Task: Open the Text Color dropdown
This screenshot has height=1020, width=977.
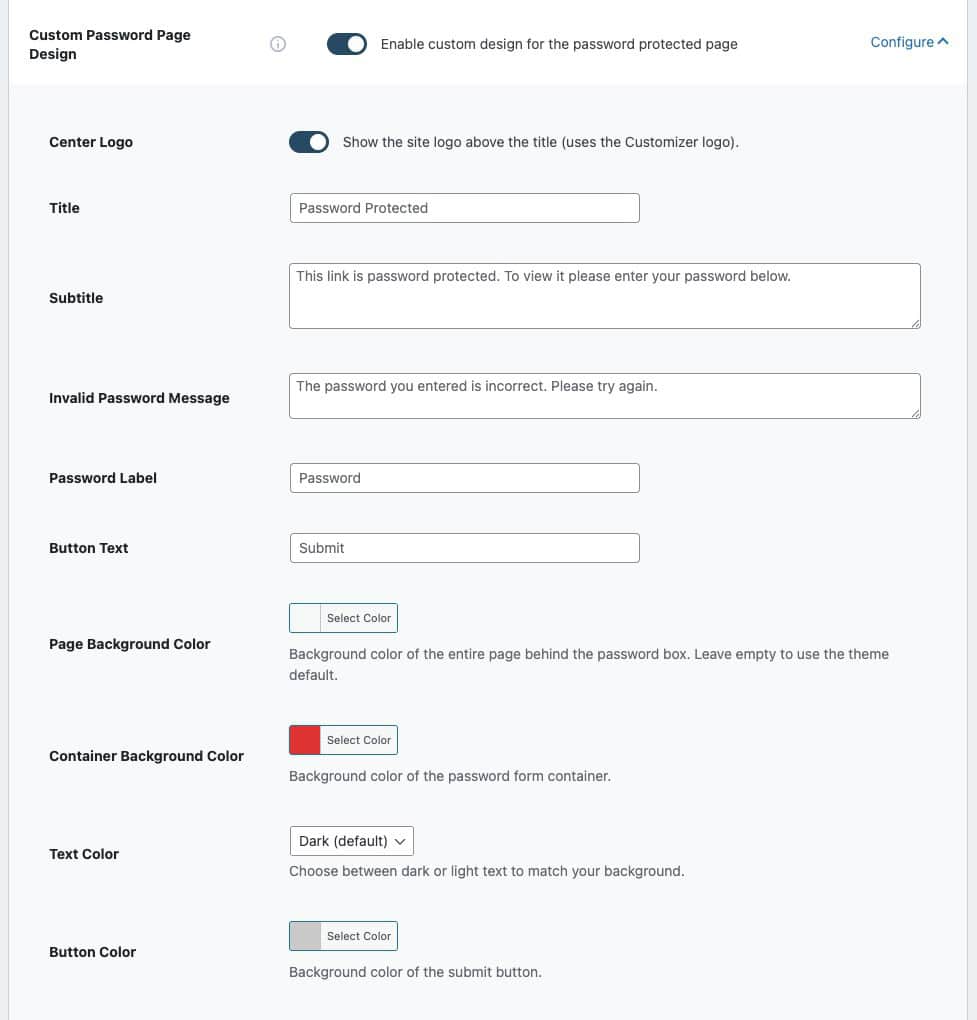Action: (350, 841)
